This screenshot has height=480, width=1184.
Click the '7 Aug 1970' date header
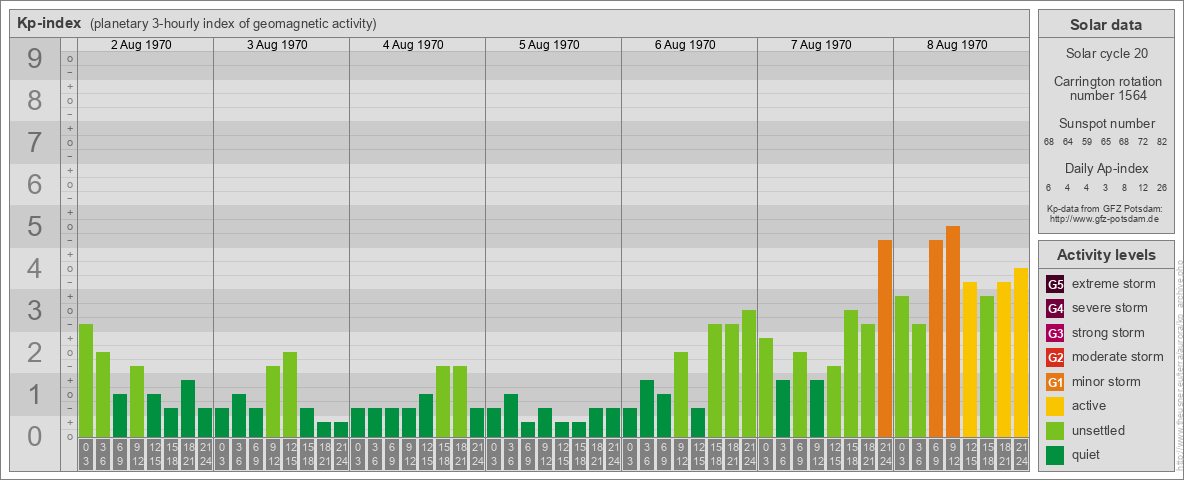tap(821, 45)
